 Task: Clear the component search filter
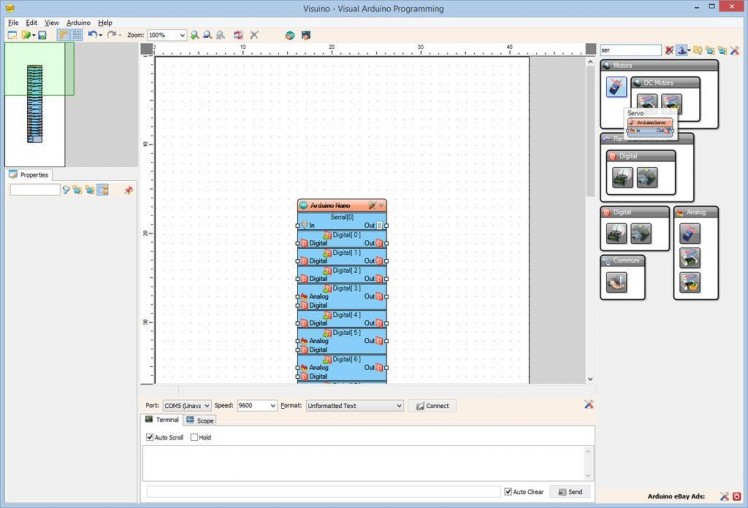(669, 50)
